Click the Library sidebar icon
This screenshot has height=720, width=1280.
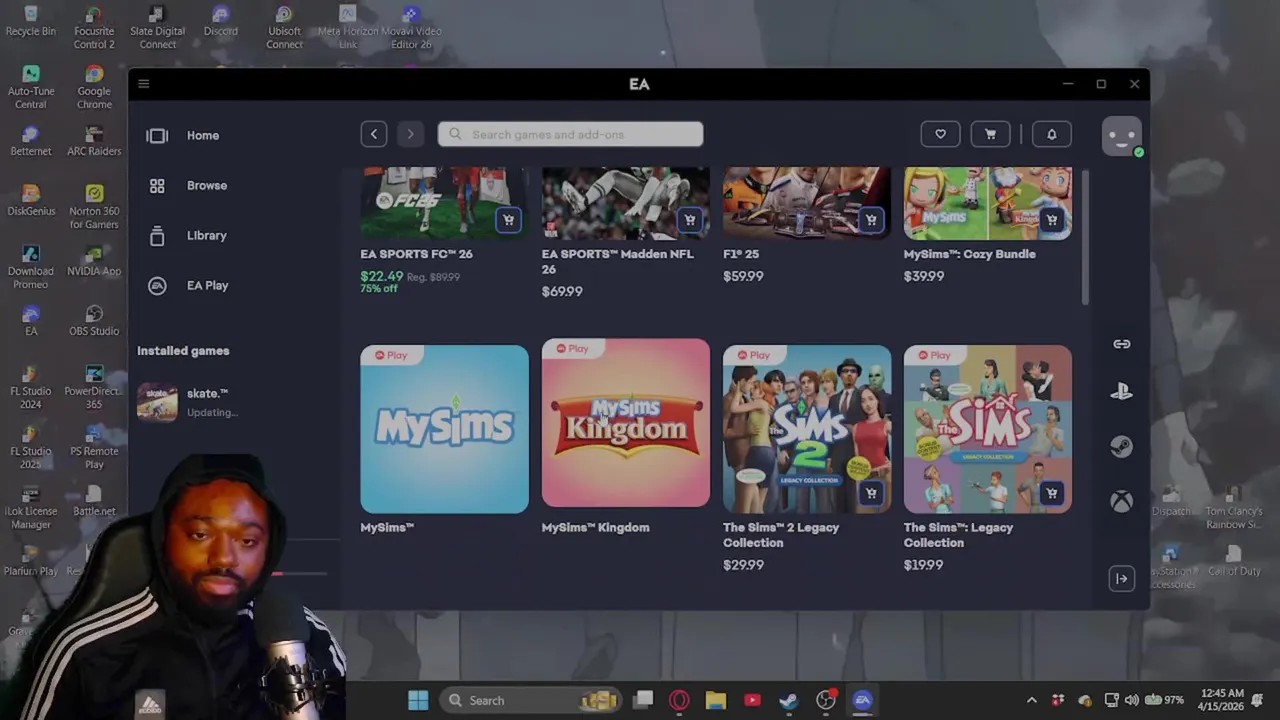click(157, 235)
